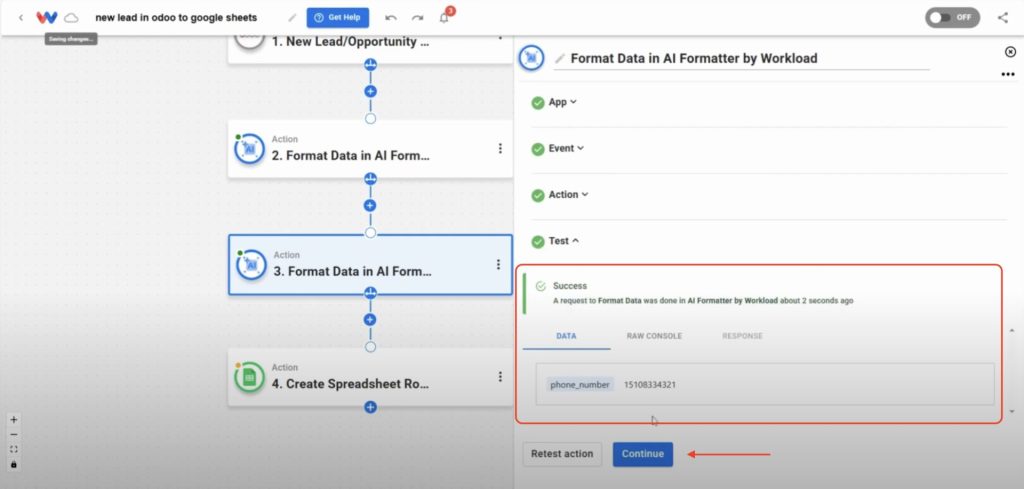Fit the workflow to view

pos(14,449)
